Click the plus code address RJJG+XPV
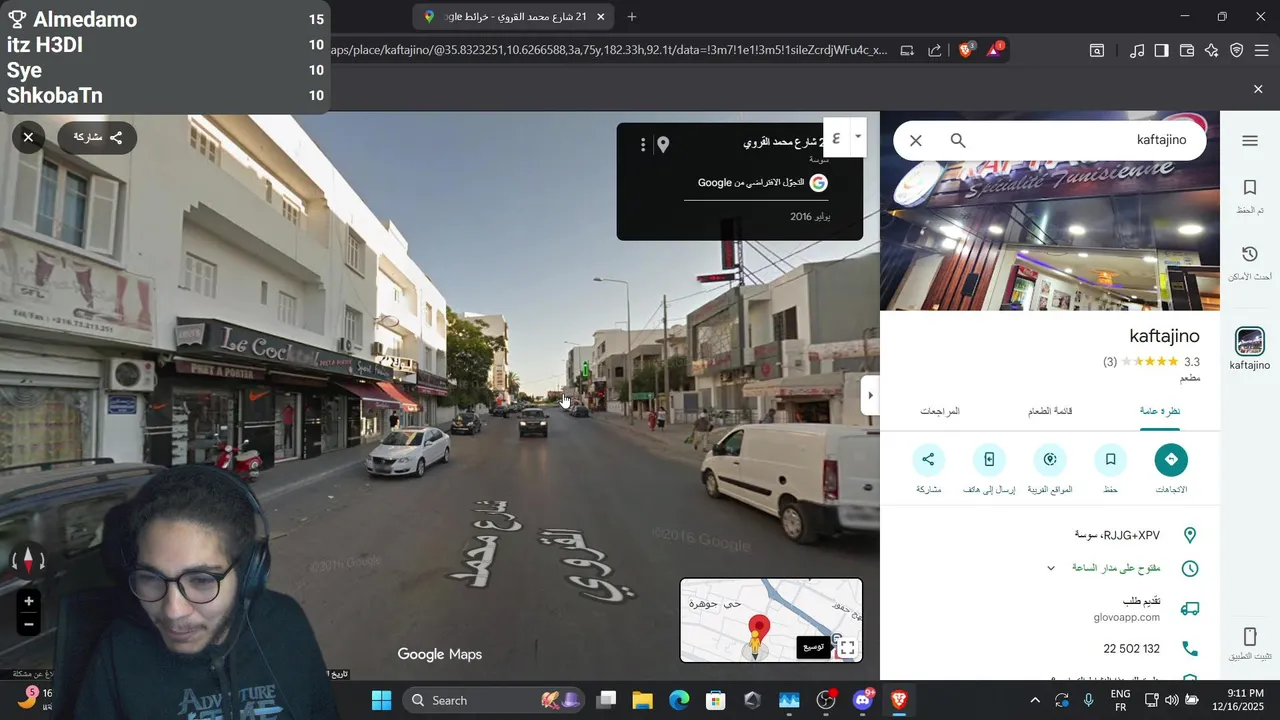The height and width of the screenshot is (720, 1280). pyautogui.click(x=1117, y=535)
